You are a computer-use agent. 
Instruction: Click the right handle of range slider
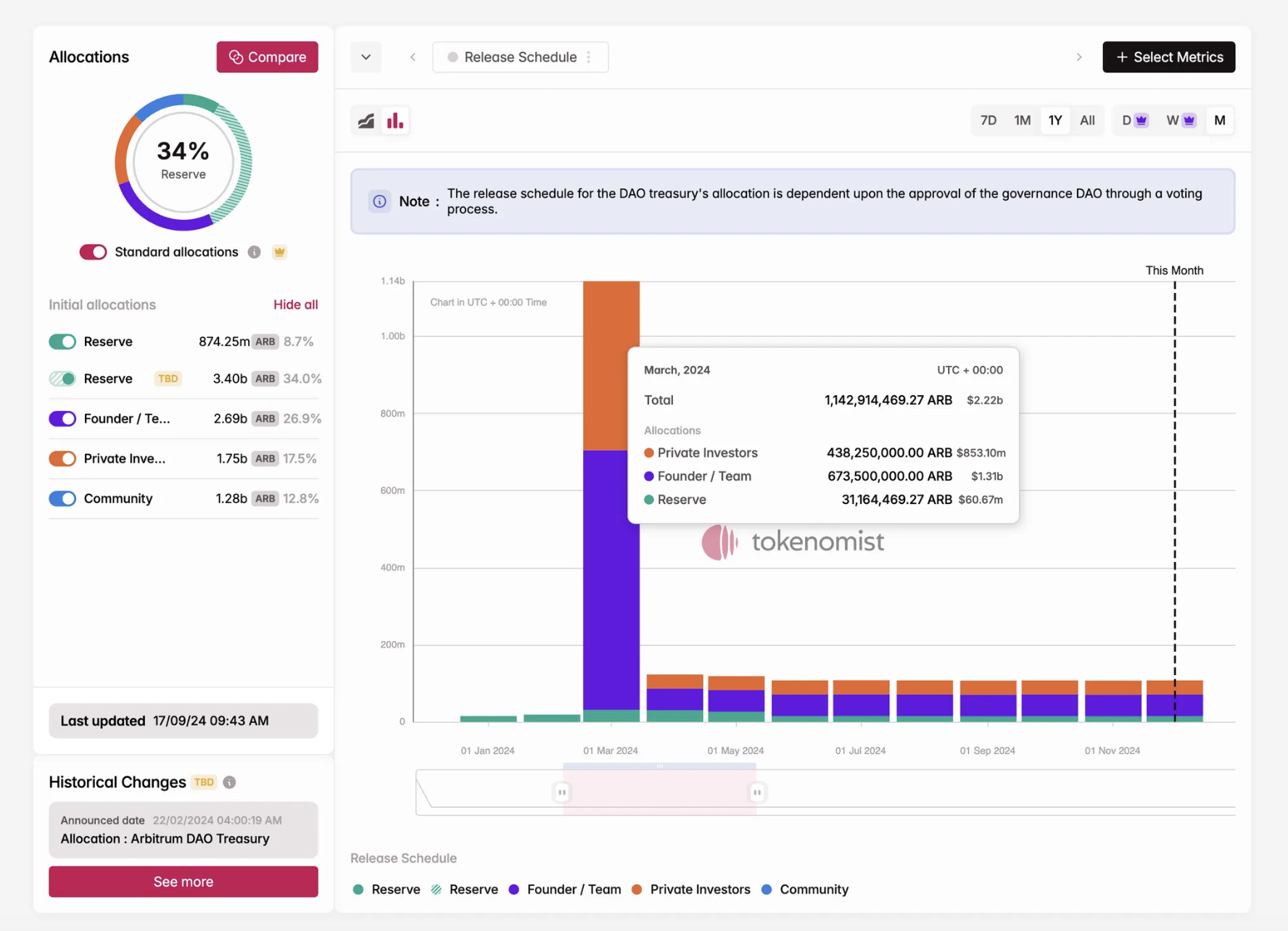tap(756, 793)
